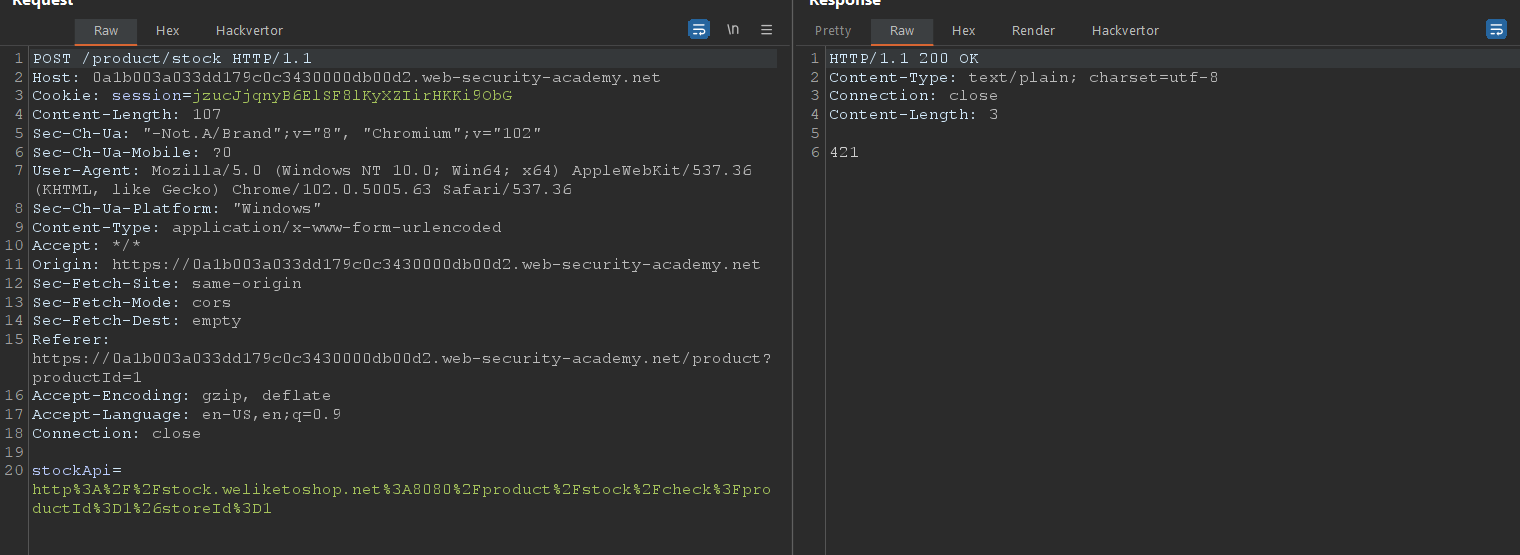The height and width of the screenshot is (555, 1520).
Task: Click the 421 response body text
Action: [844, 153]
